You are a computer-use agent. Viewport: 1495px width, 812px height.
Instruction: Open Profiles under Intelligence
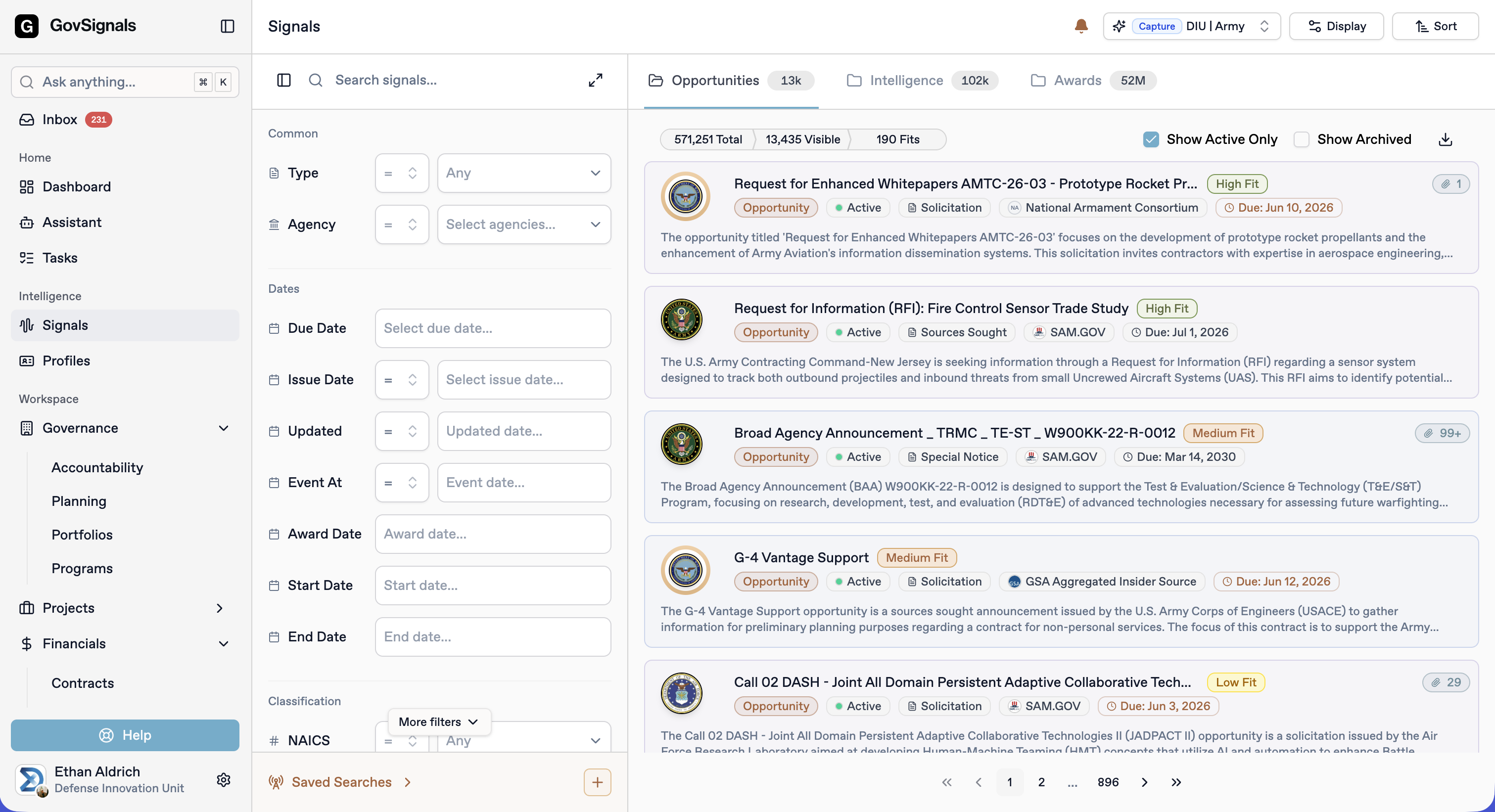(125, 361)
